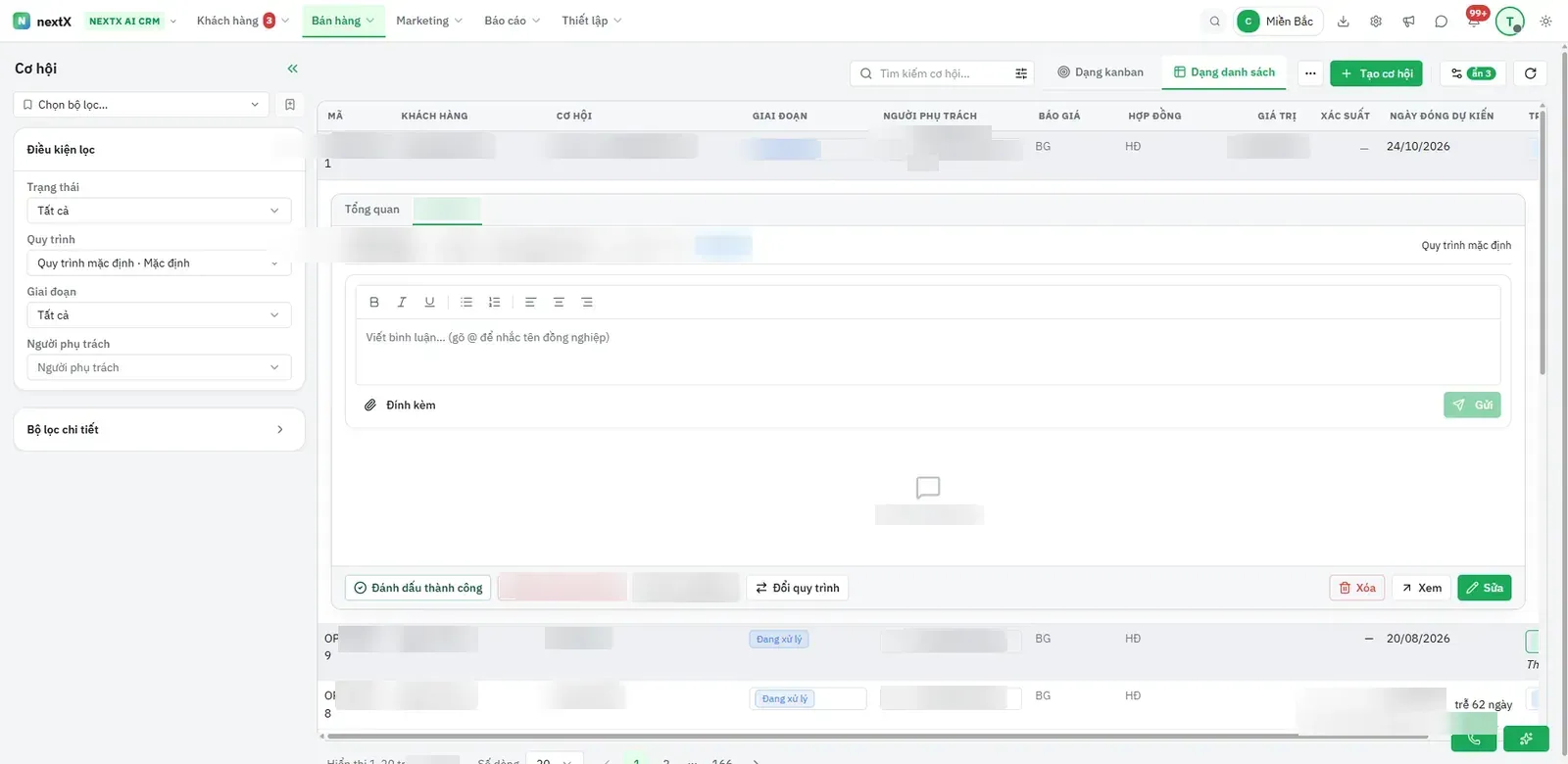Insert numbered list in comment

click(x=494, y=303)
